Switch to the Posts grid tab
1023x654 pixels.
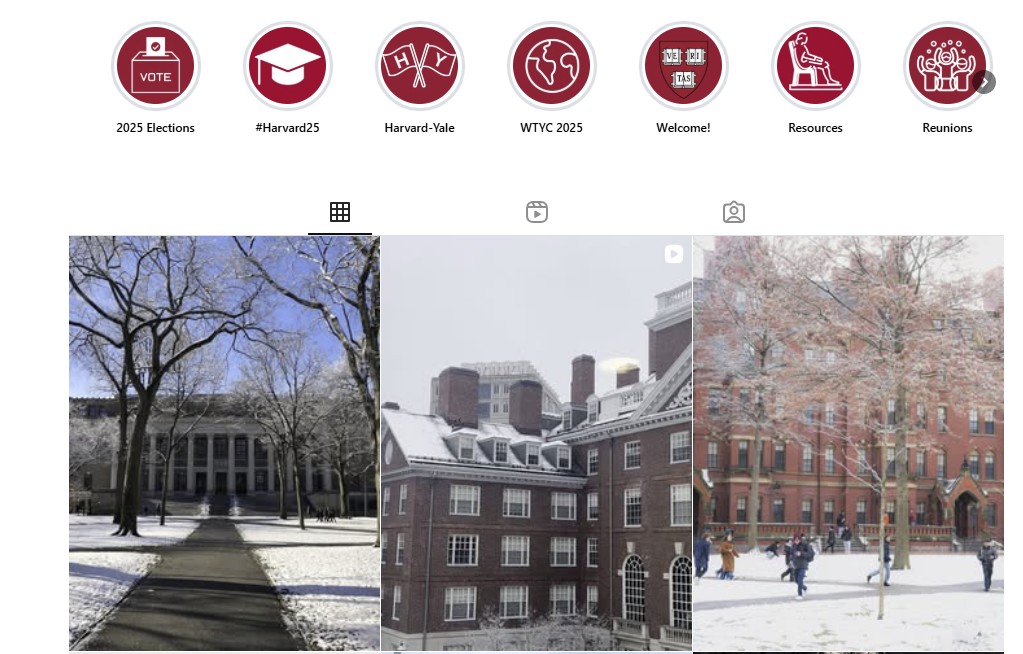point(340,212)
